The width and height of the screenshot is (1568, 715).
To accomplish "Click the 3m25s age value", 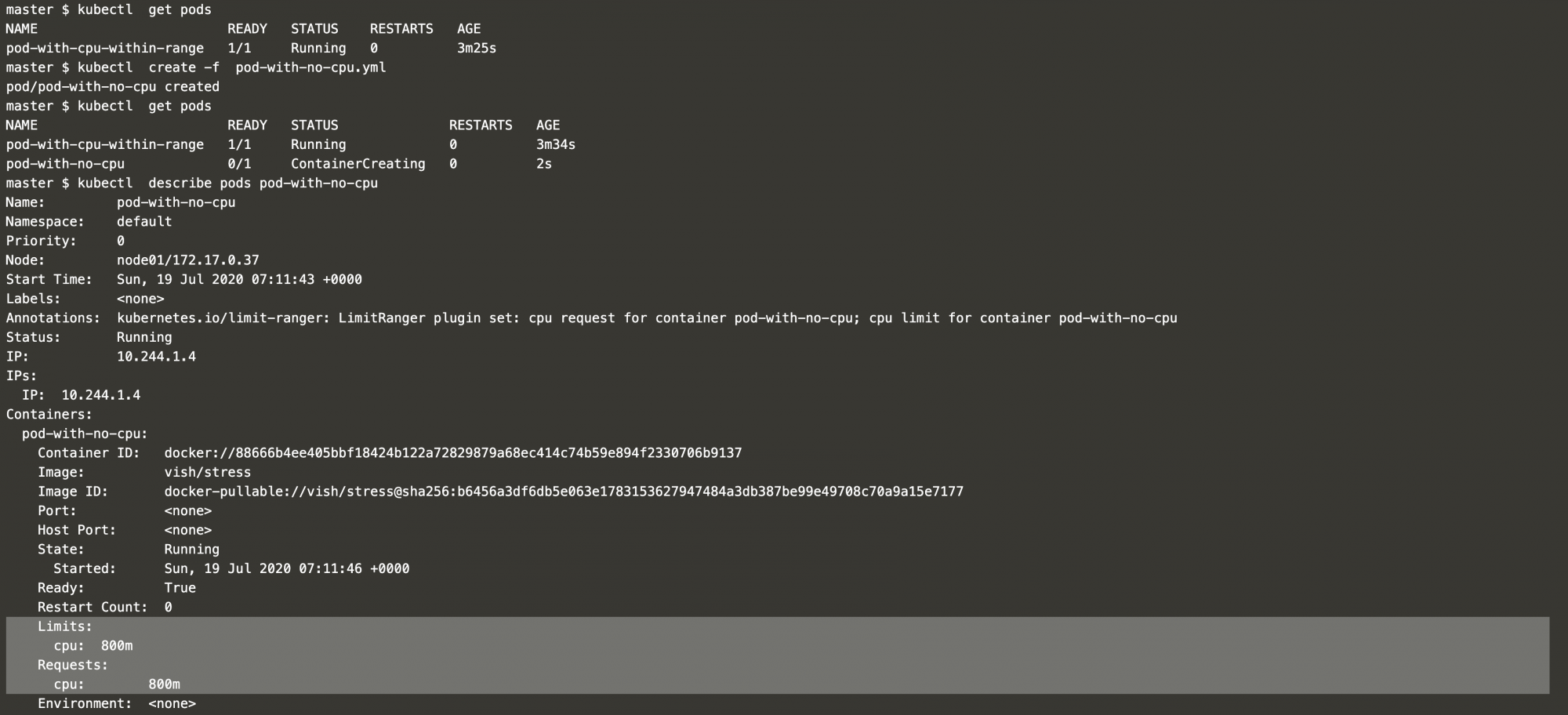I will coord(477,48).
